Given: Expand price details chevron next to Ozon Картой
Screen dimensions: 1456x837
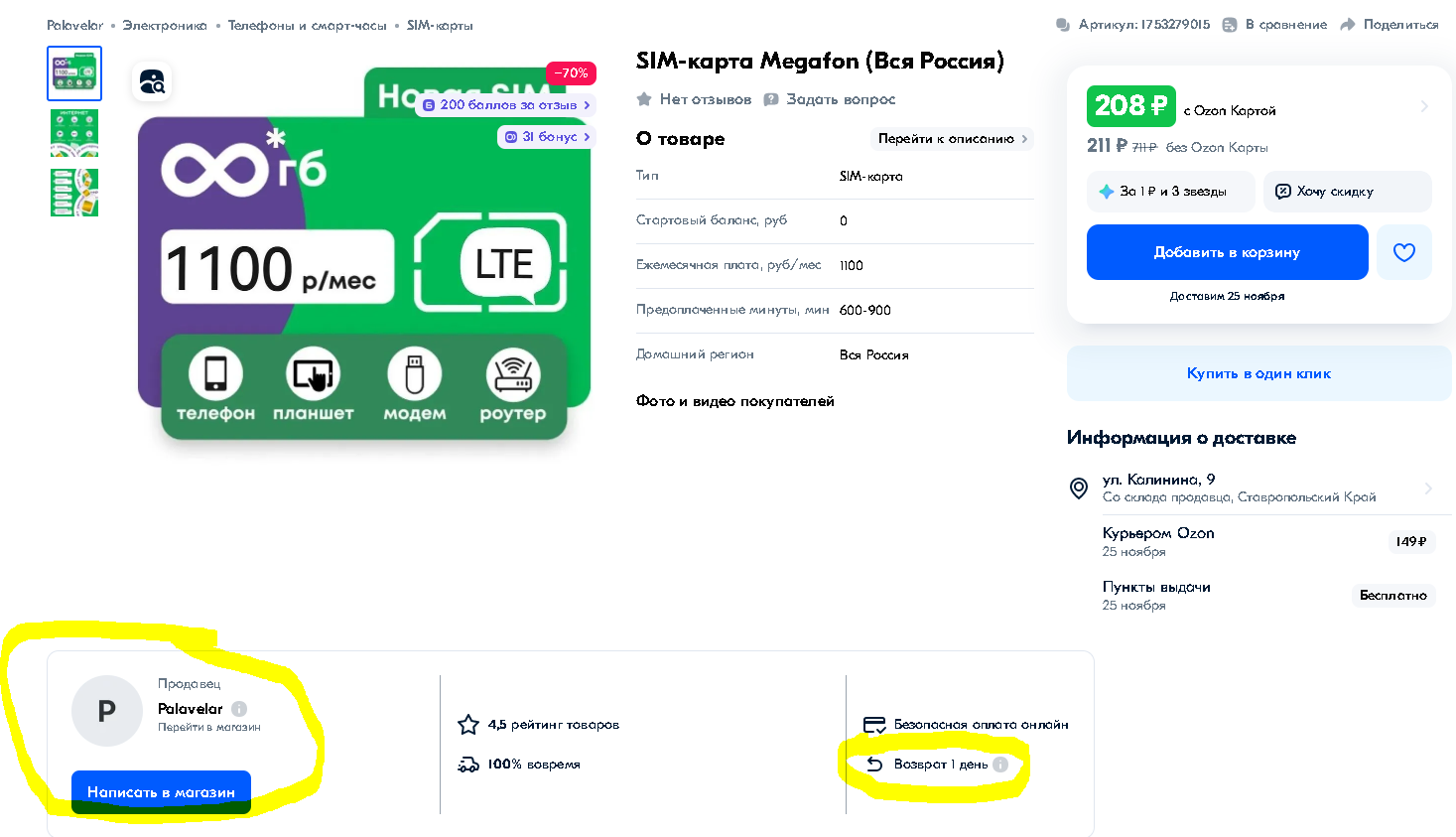Looking at the screenshot, I should pos(1424,106).
